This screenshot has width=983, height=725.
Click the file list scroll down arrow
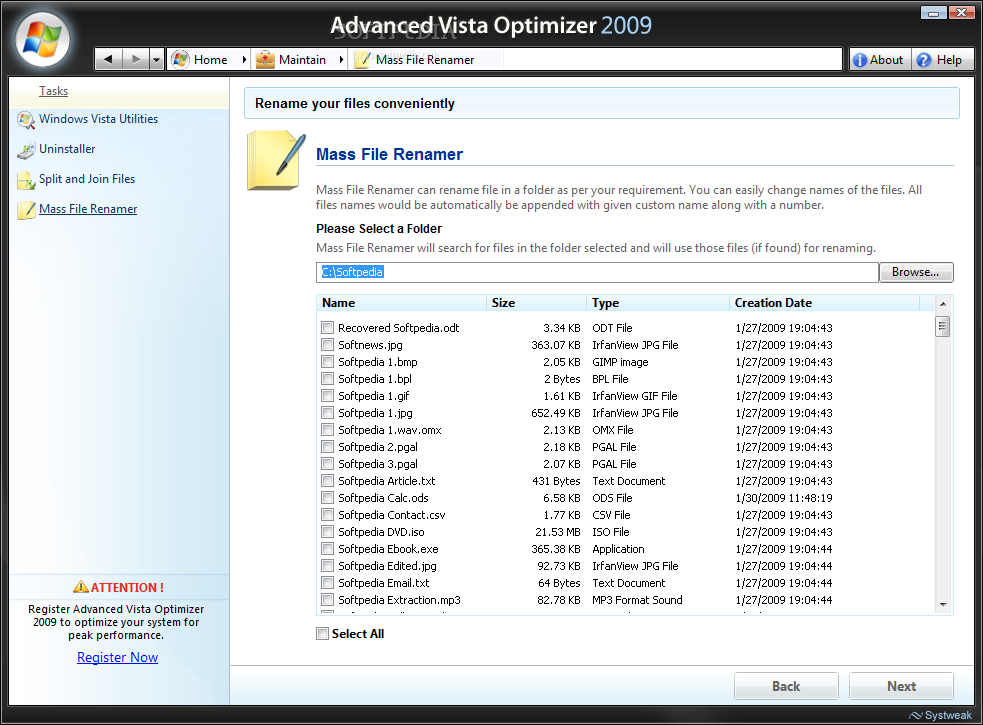942,605
